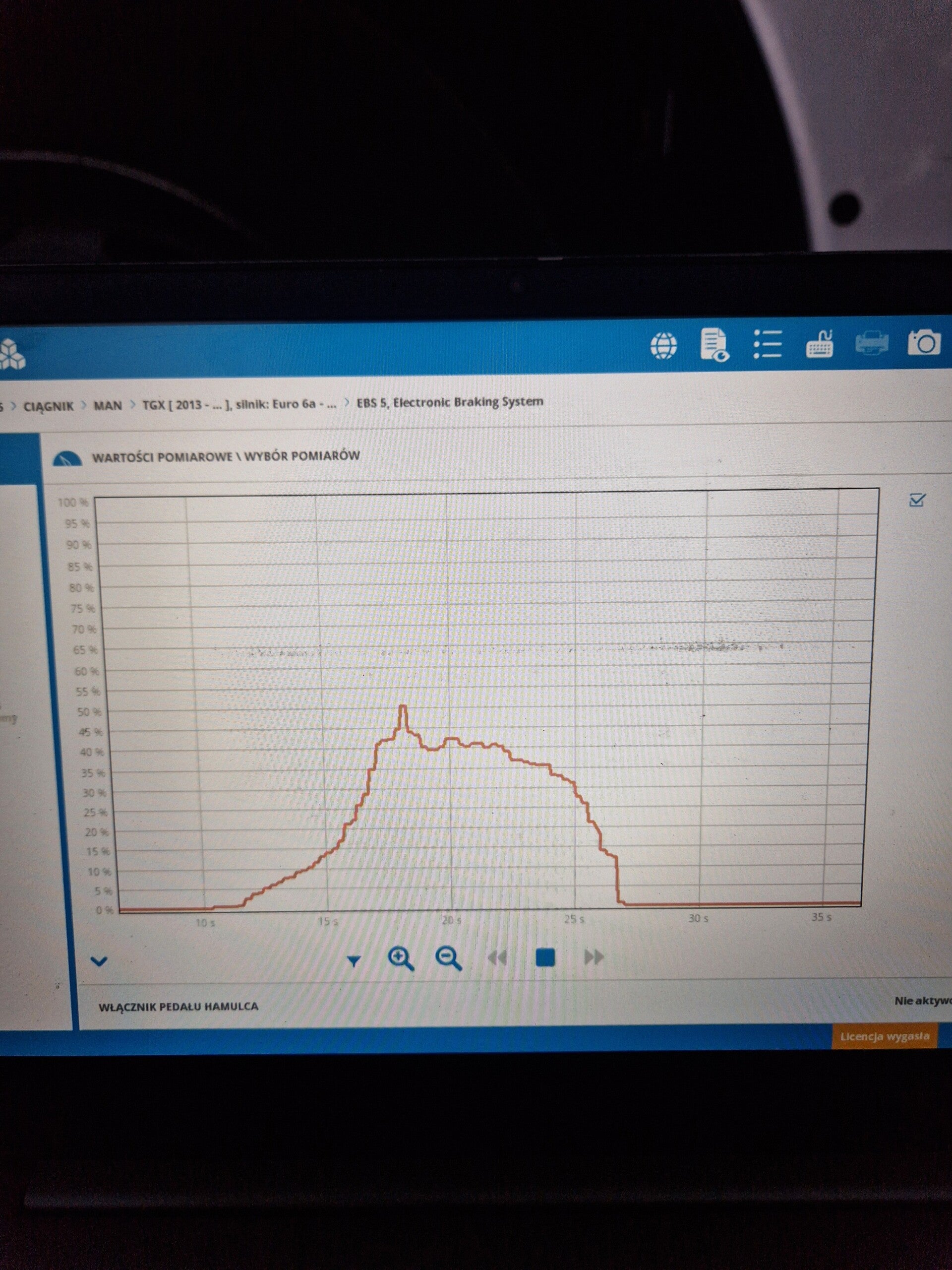952x1270 pixels.
Task: Go to CIĄGNIK breadcrumb
Action: [48, 406]
